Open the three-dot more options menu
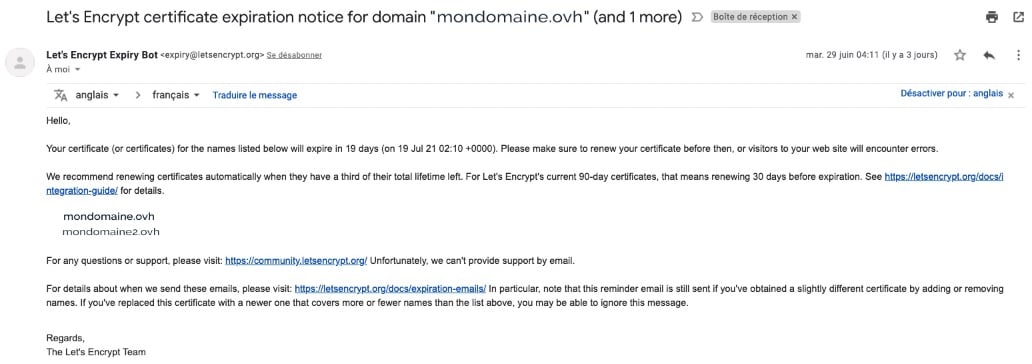This screenshot has height=364, width=1032. [x=1018, y=55]
